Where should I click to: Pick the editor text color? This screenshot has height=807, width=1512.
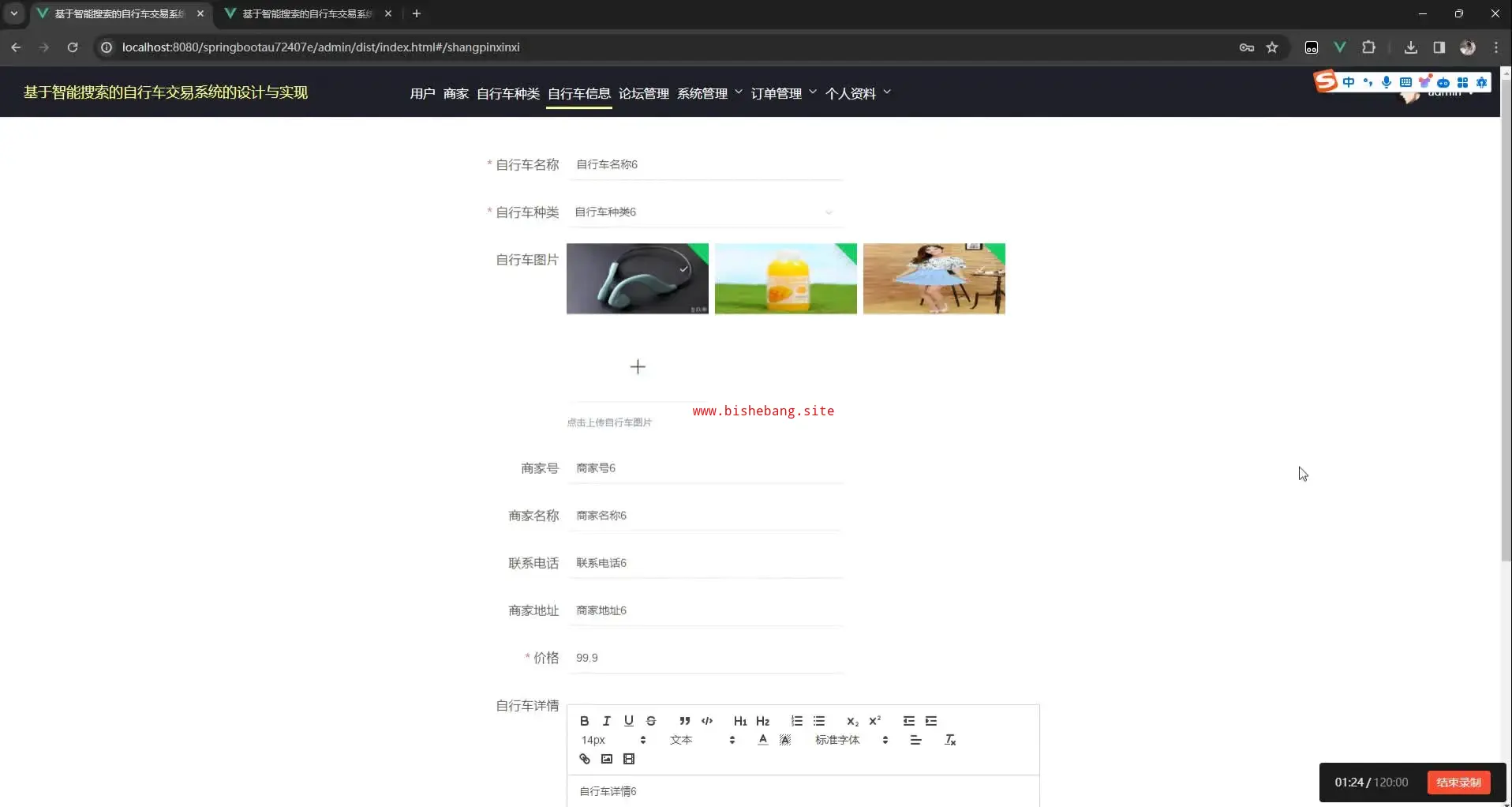[762, 740]
